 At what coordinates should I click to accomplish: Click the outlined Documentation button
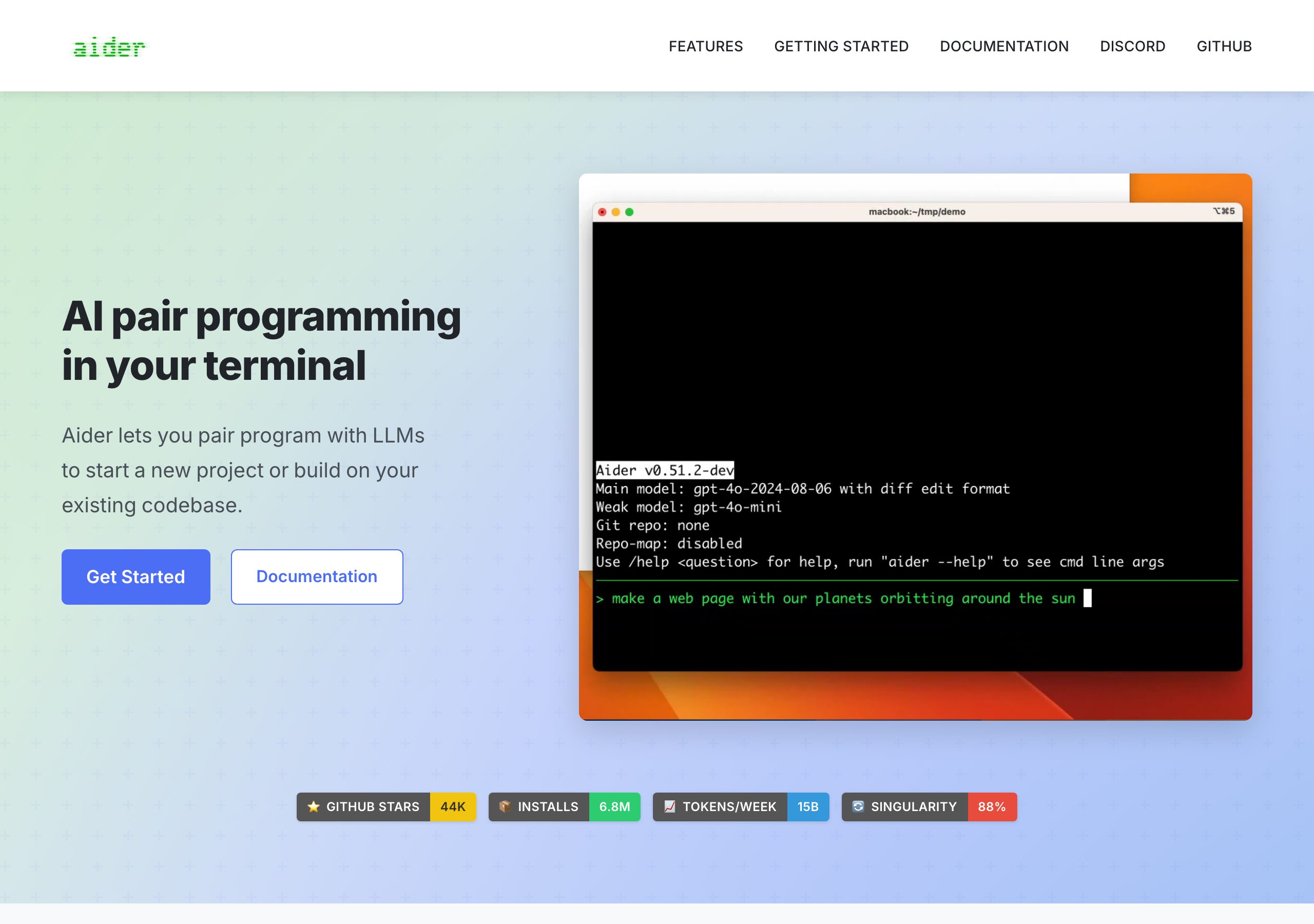(317, 576)
